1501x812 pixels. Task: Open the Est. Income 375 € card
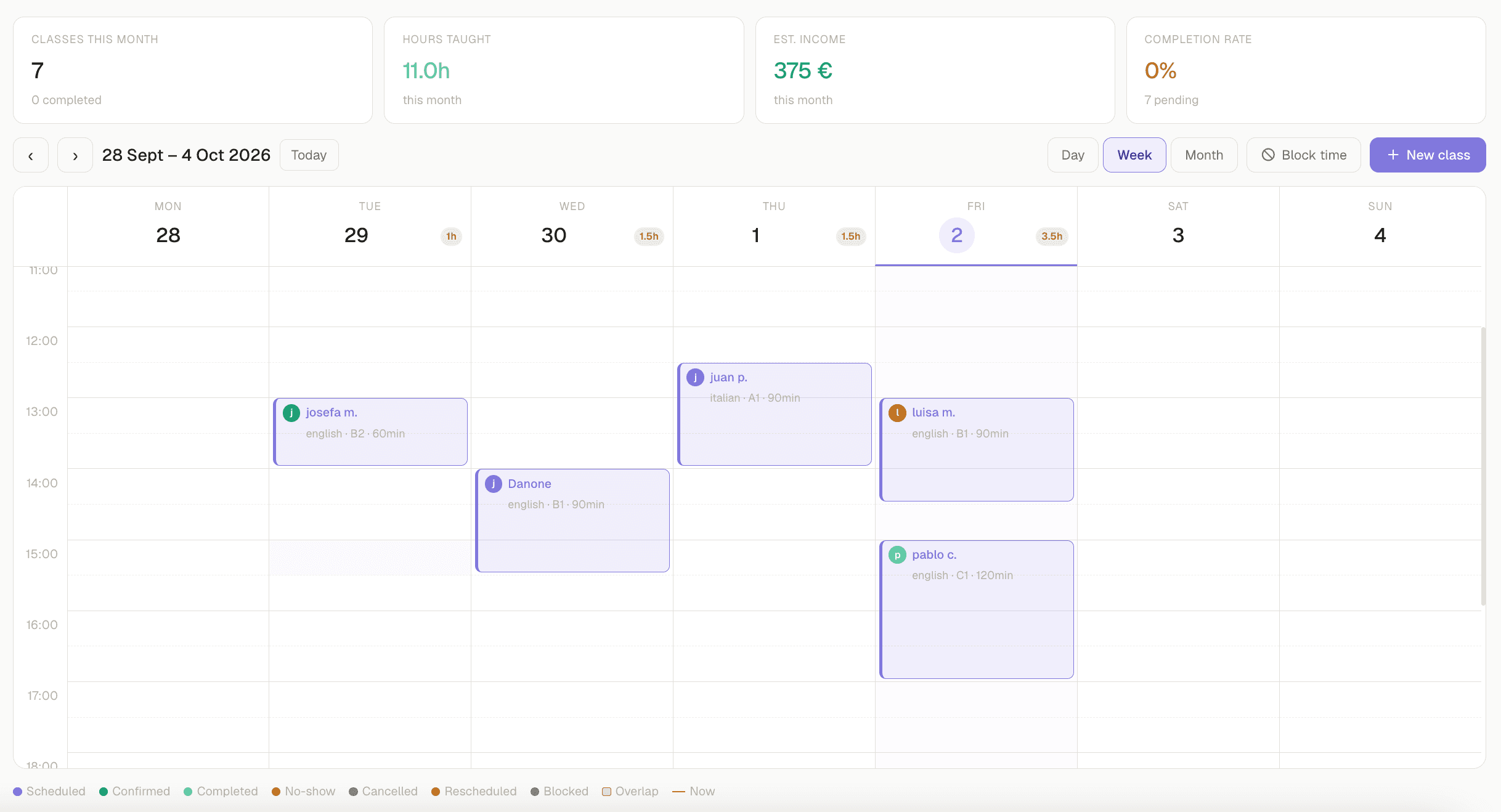[x=935, y=70]
